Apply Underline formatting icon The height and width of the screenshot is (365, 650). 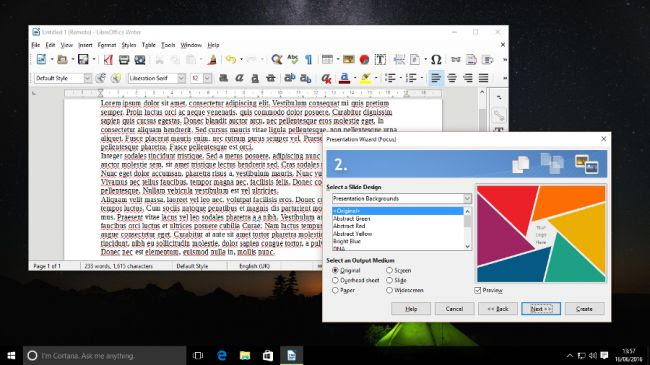point(255,78)
